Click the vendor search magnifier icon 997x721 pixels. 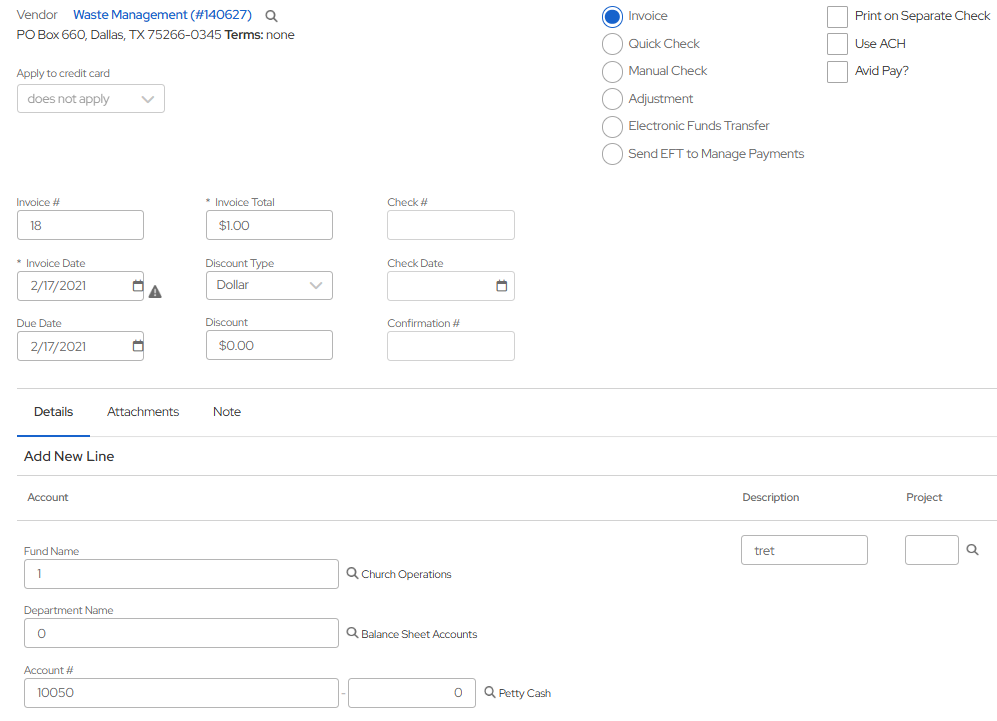[271, 16]
